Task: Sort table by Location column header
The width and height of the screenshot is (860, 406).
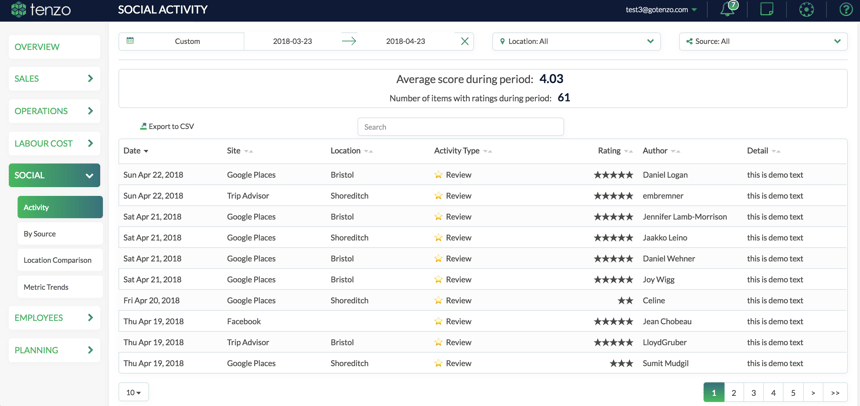Action: tap(352, 151)
